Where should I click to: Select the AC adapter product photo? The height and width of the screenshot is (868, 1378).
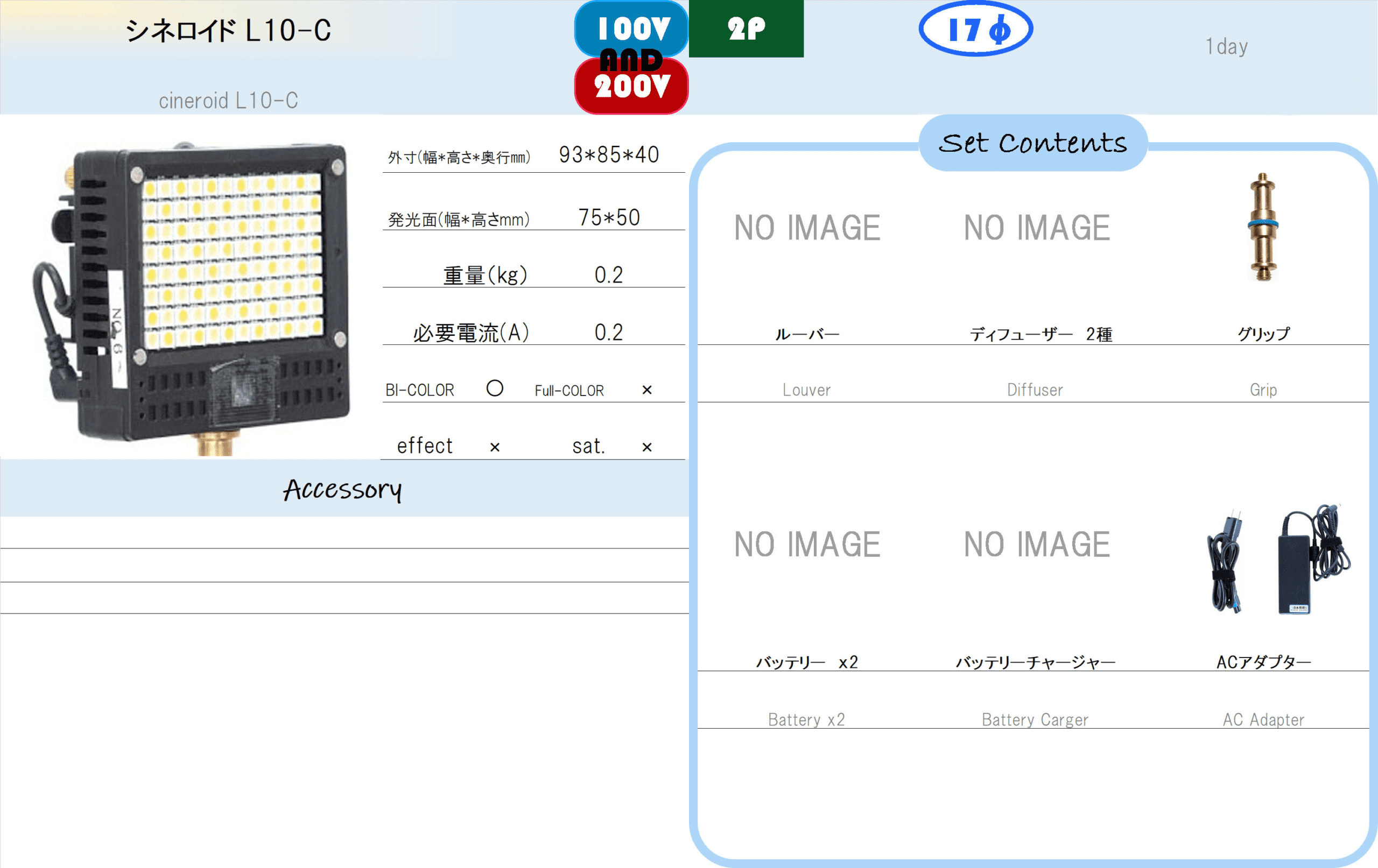[x=1278, y=559]
